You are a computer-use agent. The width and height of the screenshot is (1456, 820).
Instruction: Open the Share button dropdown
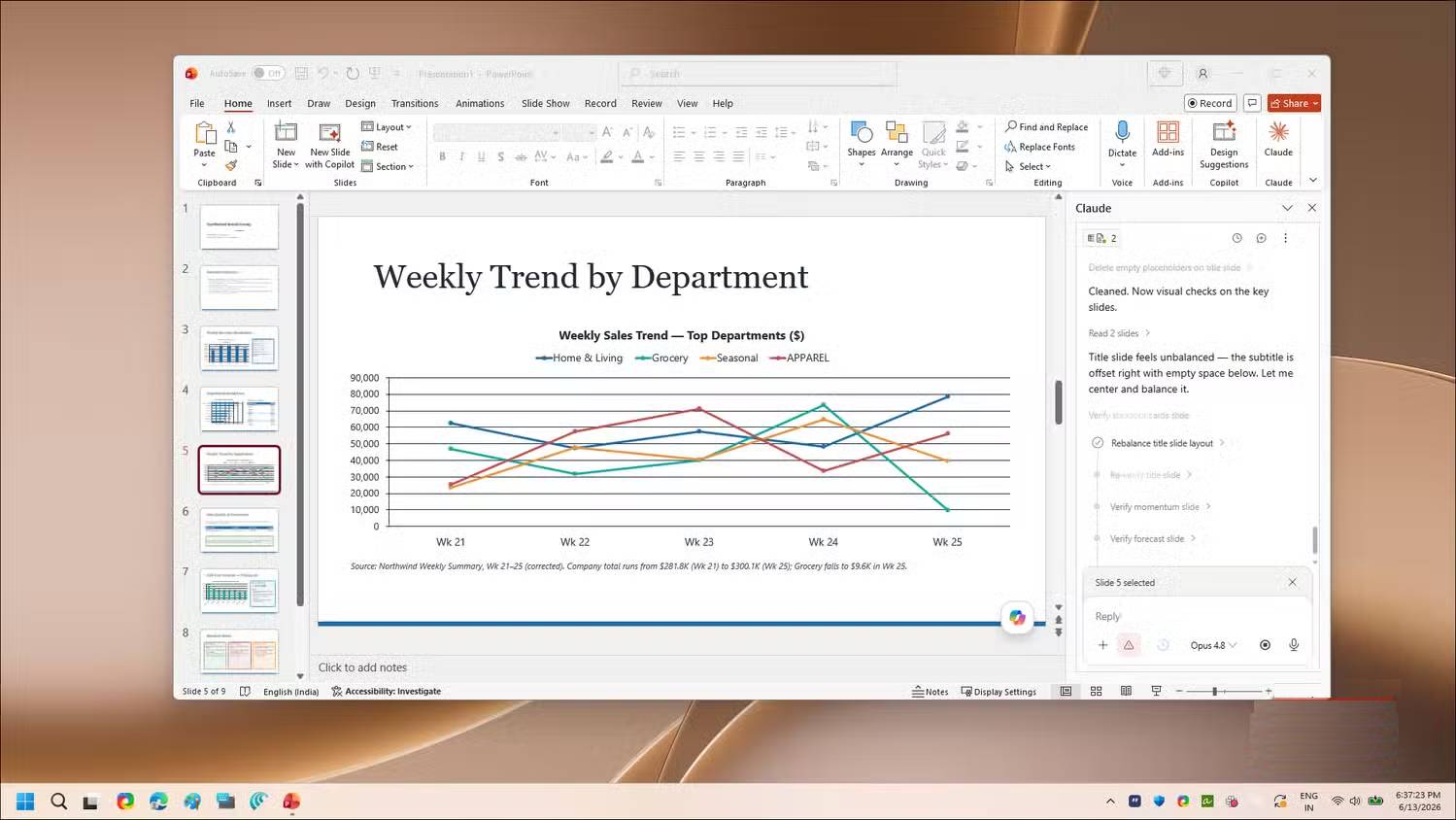pos(1315,103)
